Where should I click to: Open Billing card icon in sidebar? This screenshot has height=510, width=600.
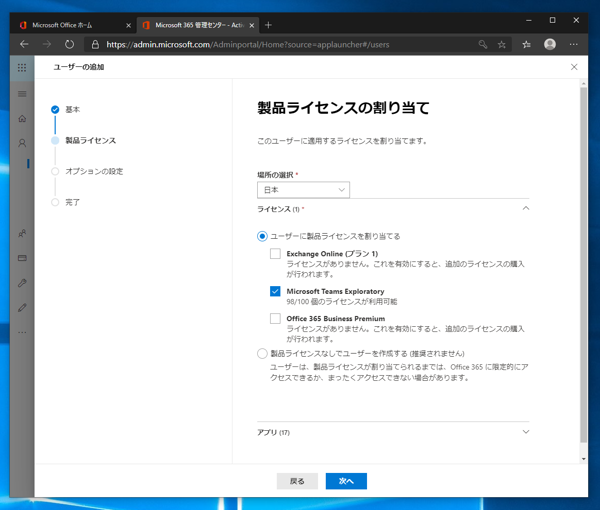point(22,258)
